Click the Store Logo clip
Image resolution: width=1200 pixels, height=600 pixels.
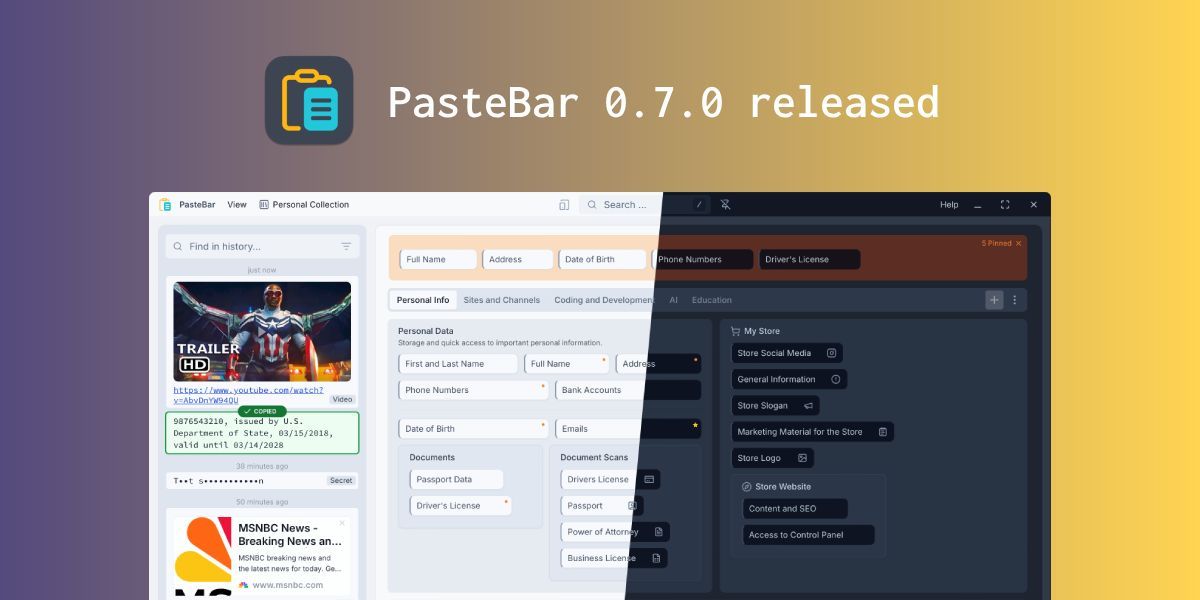(772, 458)
